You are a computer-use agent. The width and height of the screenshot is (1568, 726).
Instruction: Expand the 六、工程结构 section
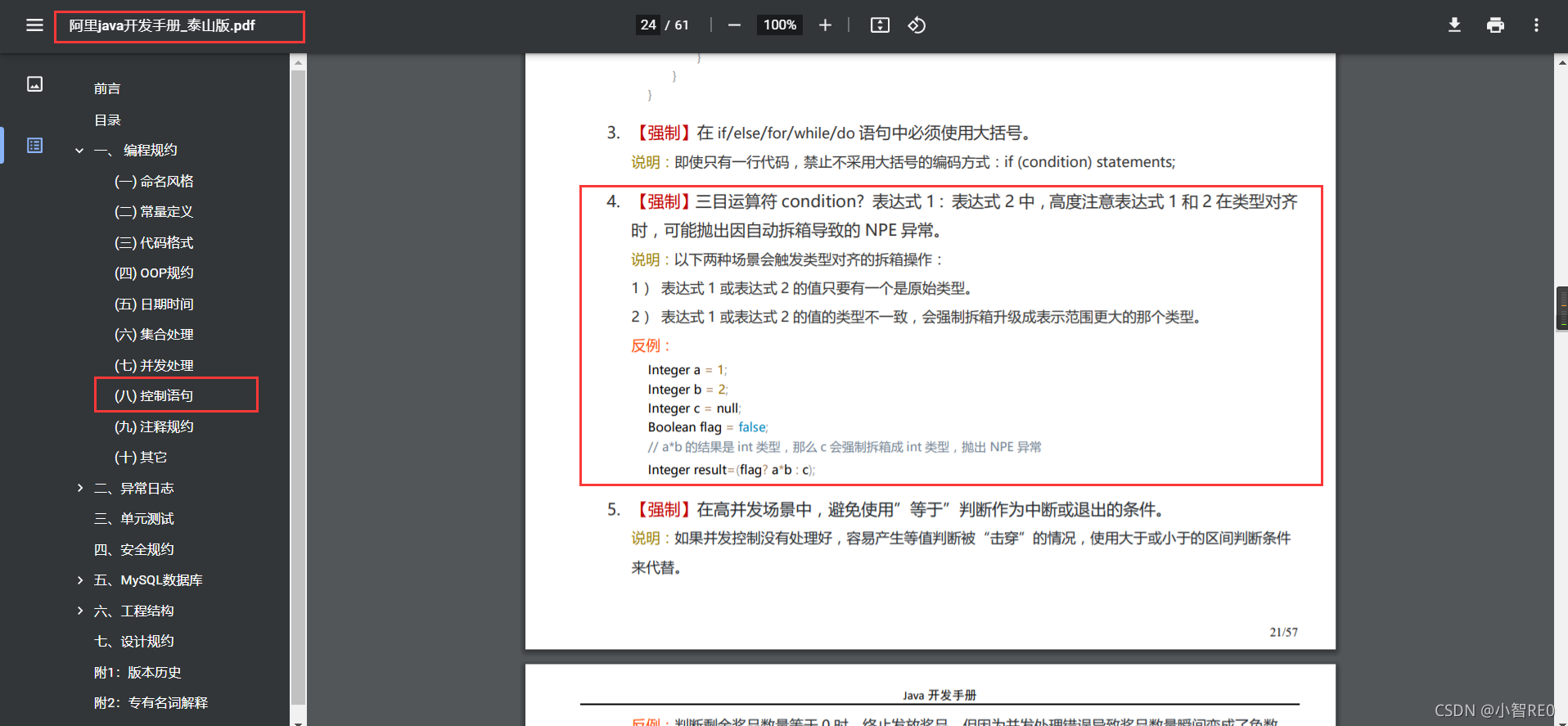pos(79,611)
